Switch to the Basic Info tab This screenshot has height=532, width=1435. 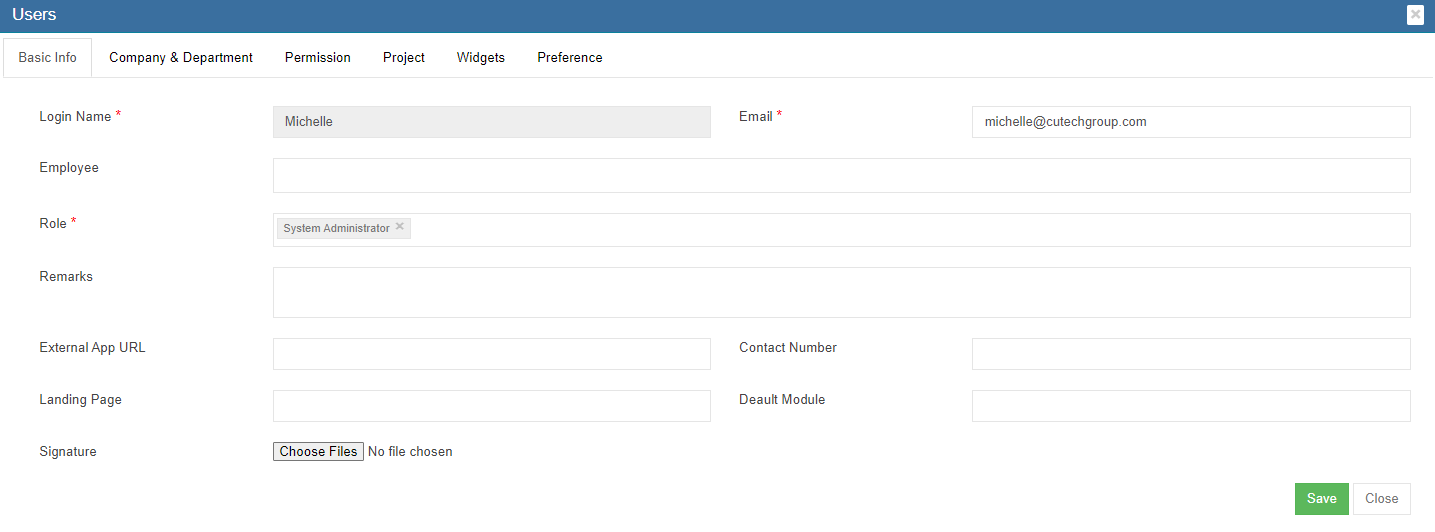pos(48,58)
